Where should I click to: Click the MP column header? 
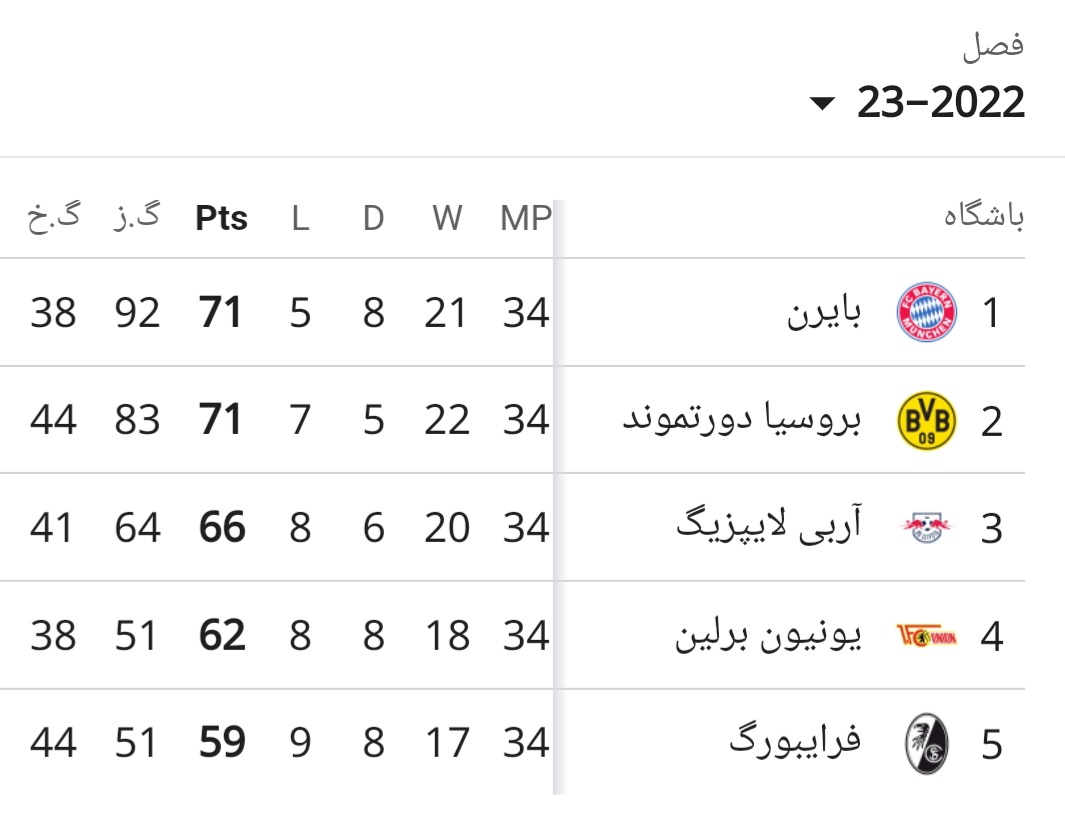[525, 218]
